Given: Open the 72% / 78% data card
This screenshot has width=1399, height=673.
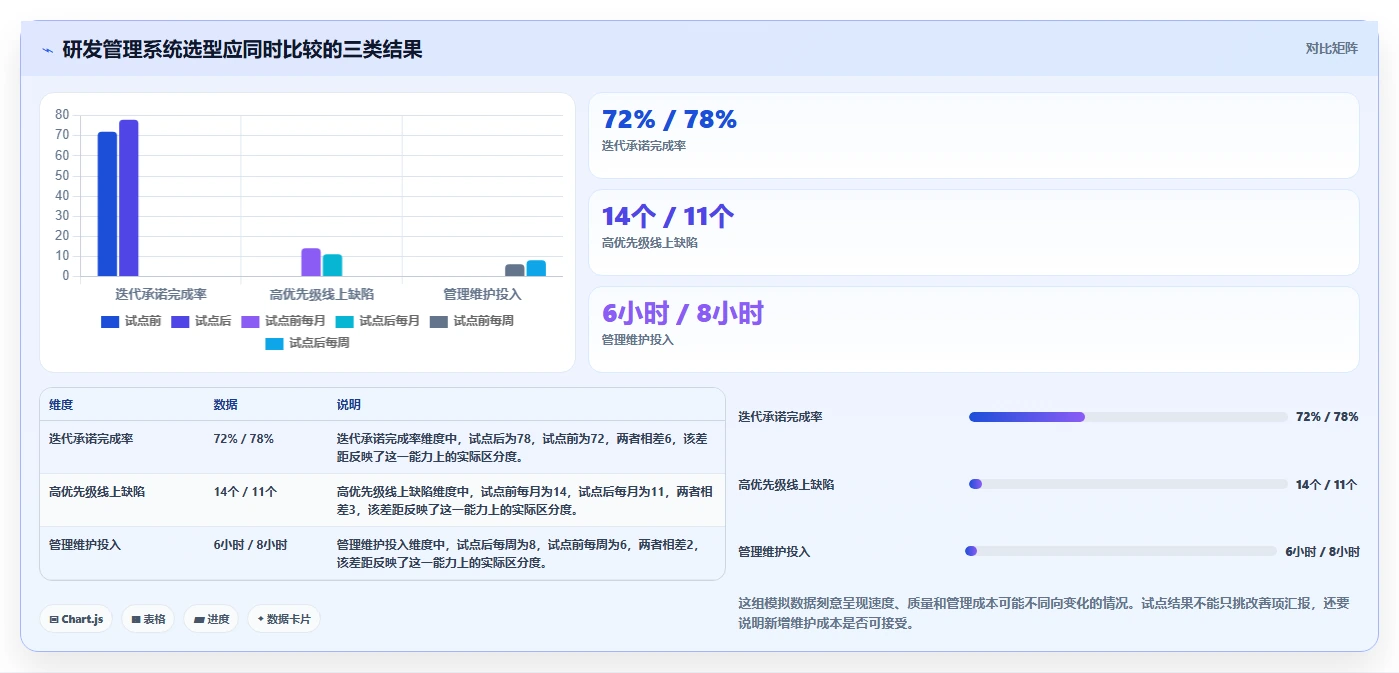Looking at the screenshot, I should point(974,136).
